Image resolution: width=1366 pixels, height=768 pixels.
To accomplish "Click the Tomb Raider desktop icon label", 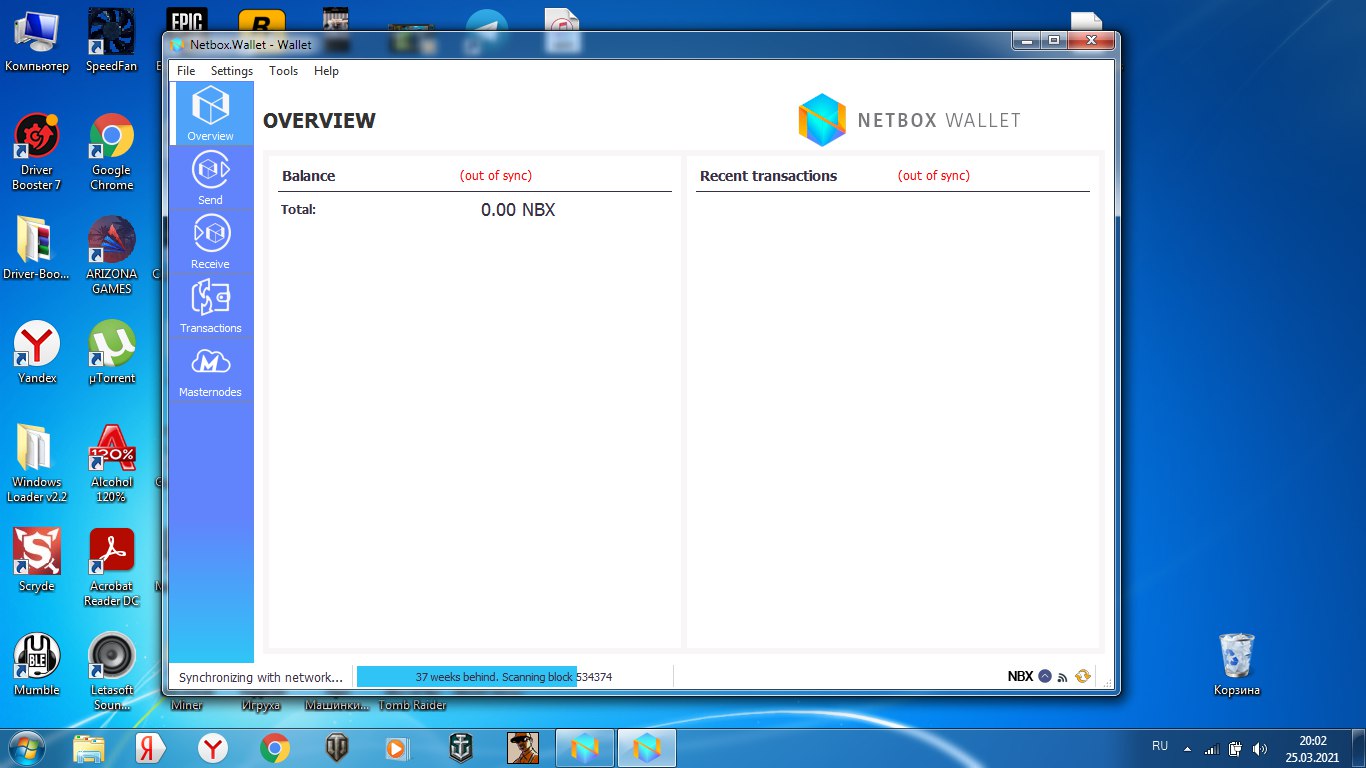I will 411,705.
